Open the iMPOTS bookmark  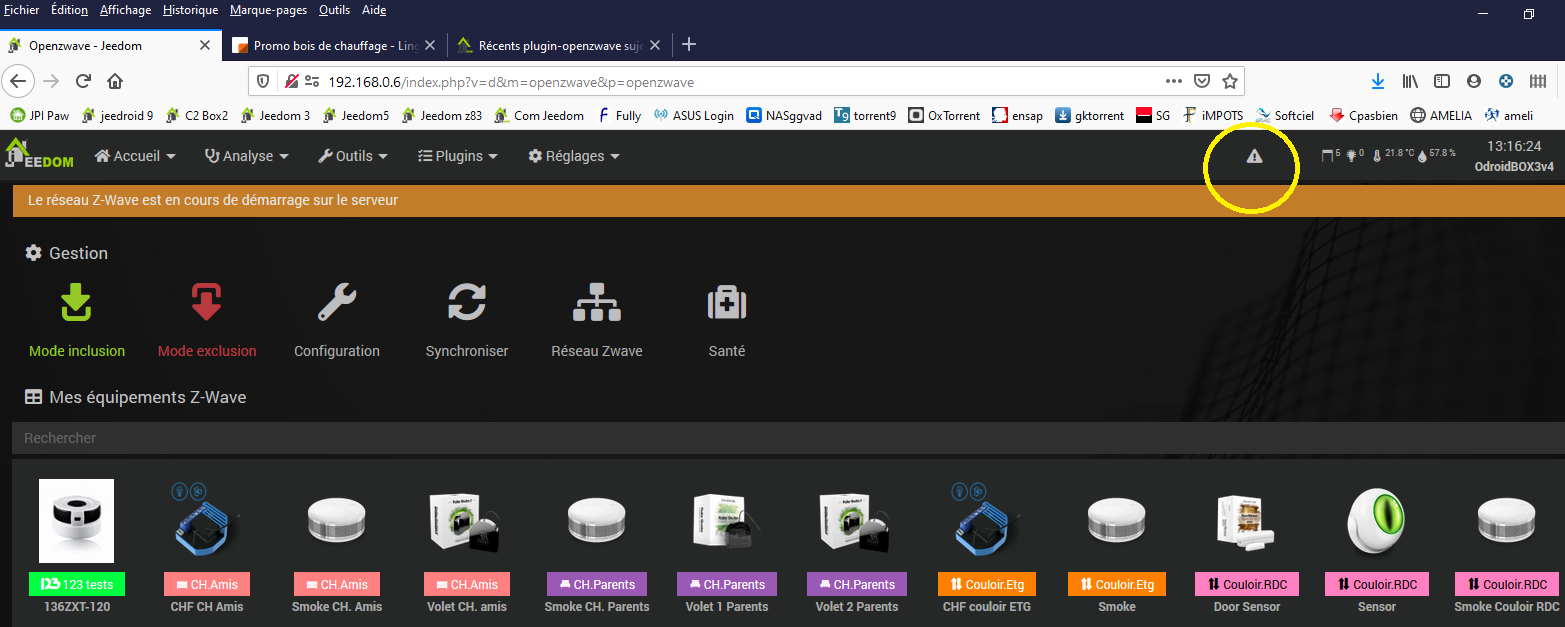(x=1212, y=115)
